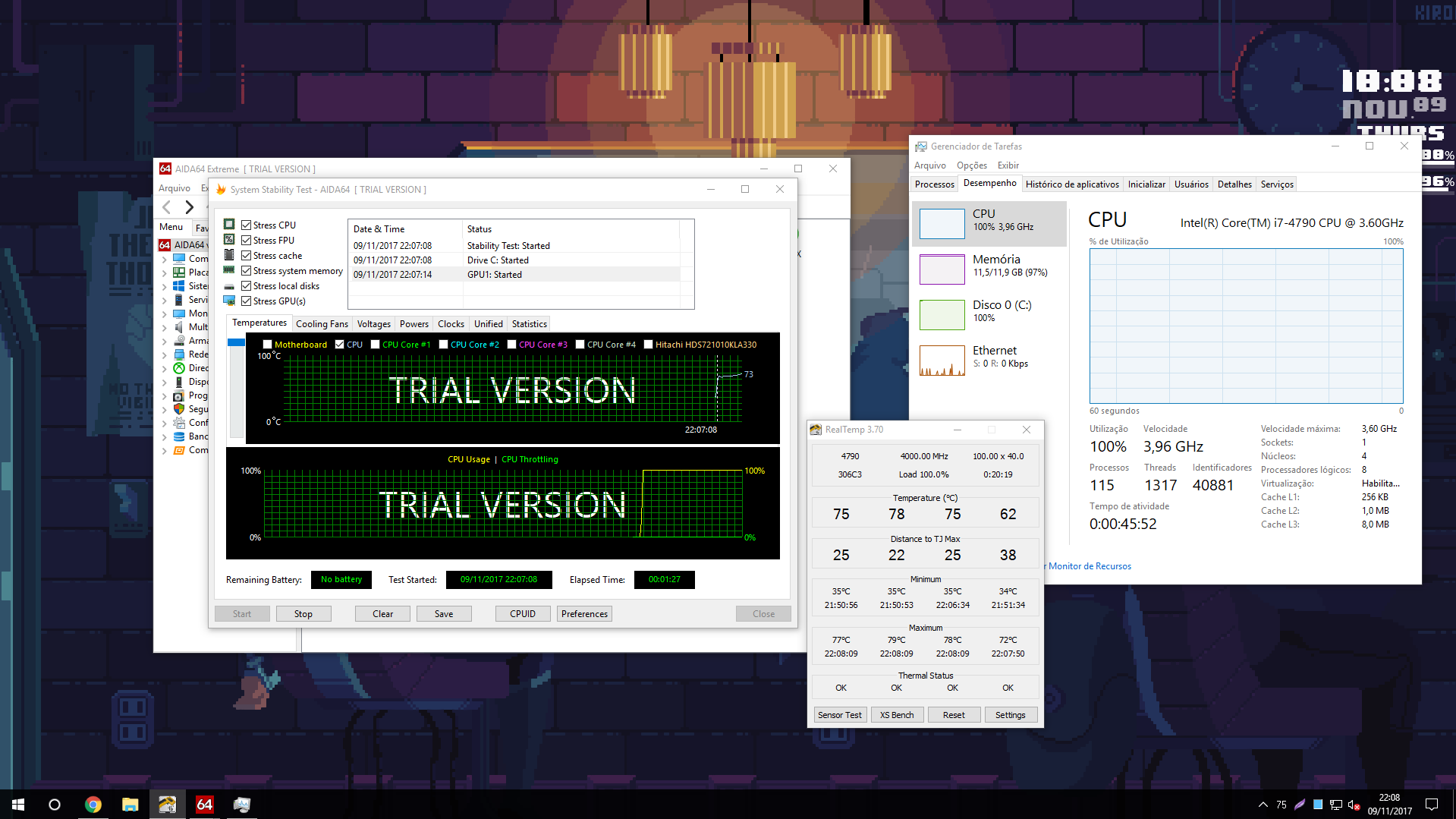Stop the stability test

click(x=303, y=613)
